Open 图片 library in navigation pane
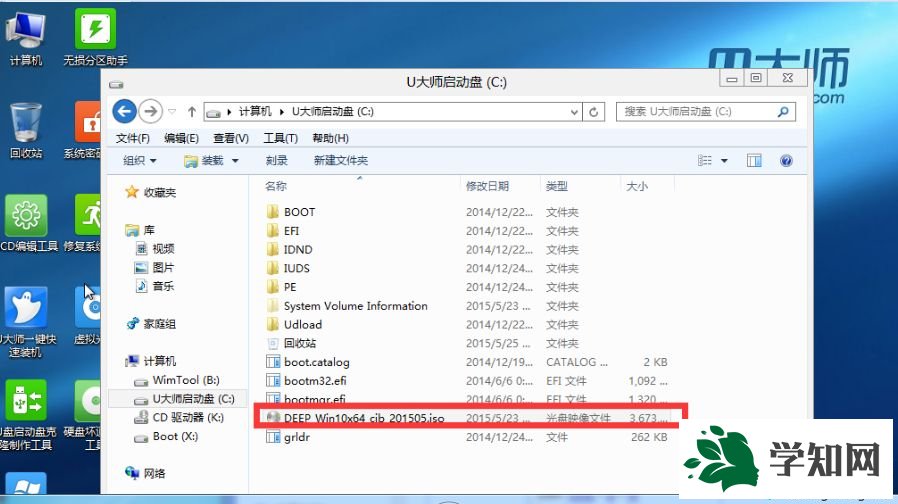 point(155,267)
